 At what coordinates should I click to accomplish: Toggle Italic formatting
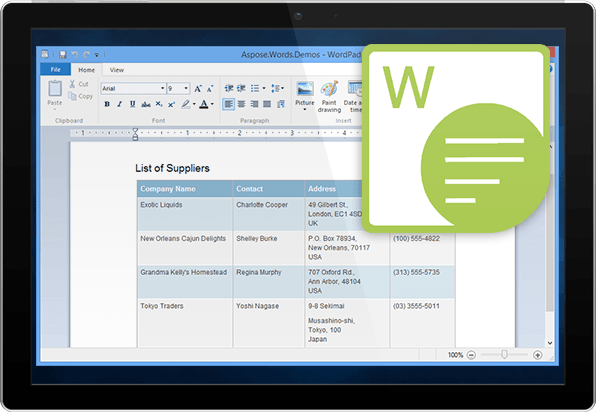(x=120, y=104)
